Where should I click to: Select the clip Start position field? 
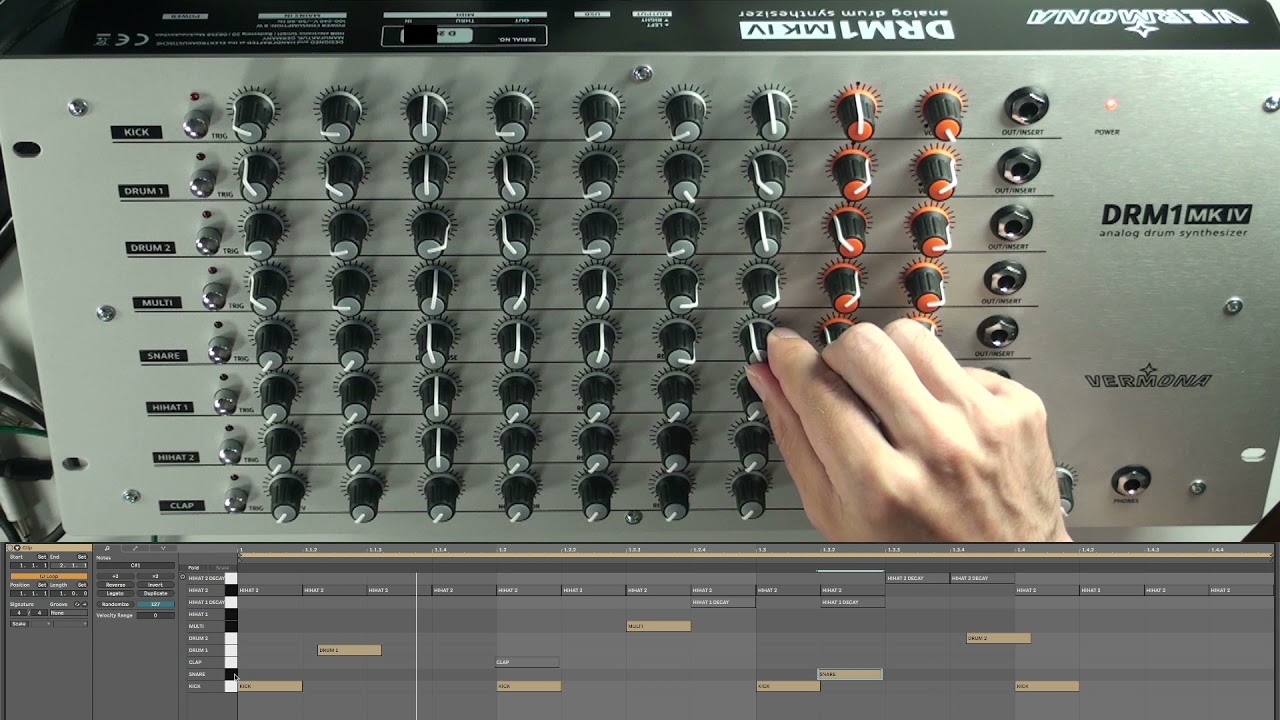click(29, 565)
